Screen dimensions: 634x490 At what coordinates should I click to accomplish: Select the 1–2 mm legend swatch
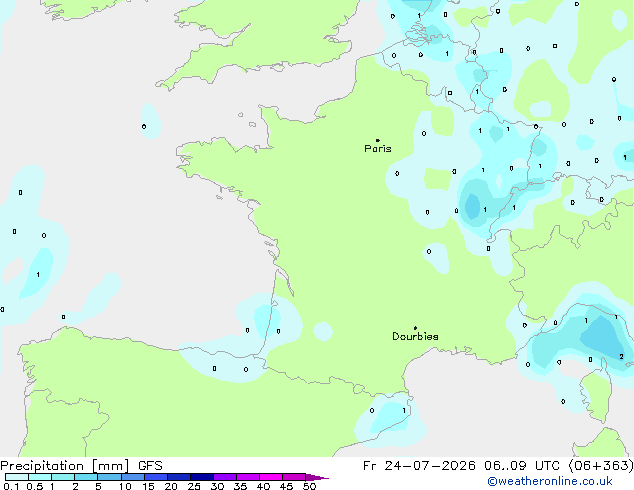[x=63, y=477]
